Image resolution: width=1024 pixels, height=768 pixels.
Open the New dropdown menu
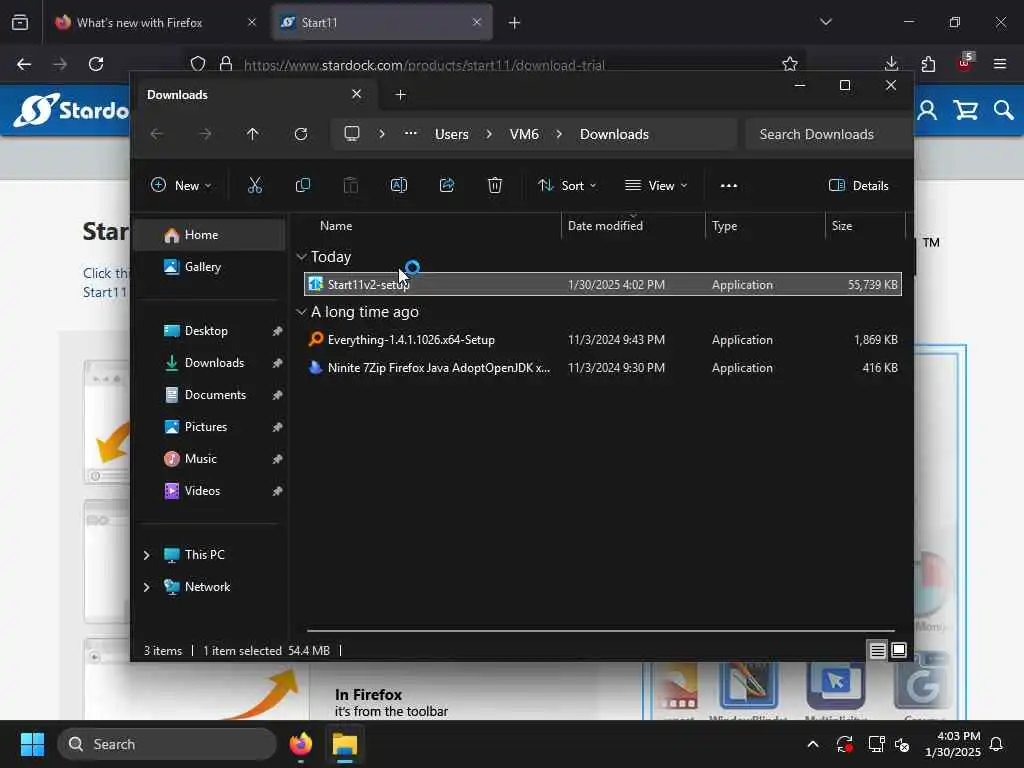(x=181, y=185)
